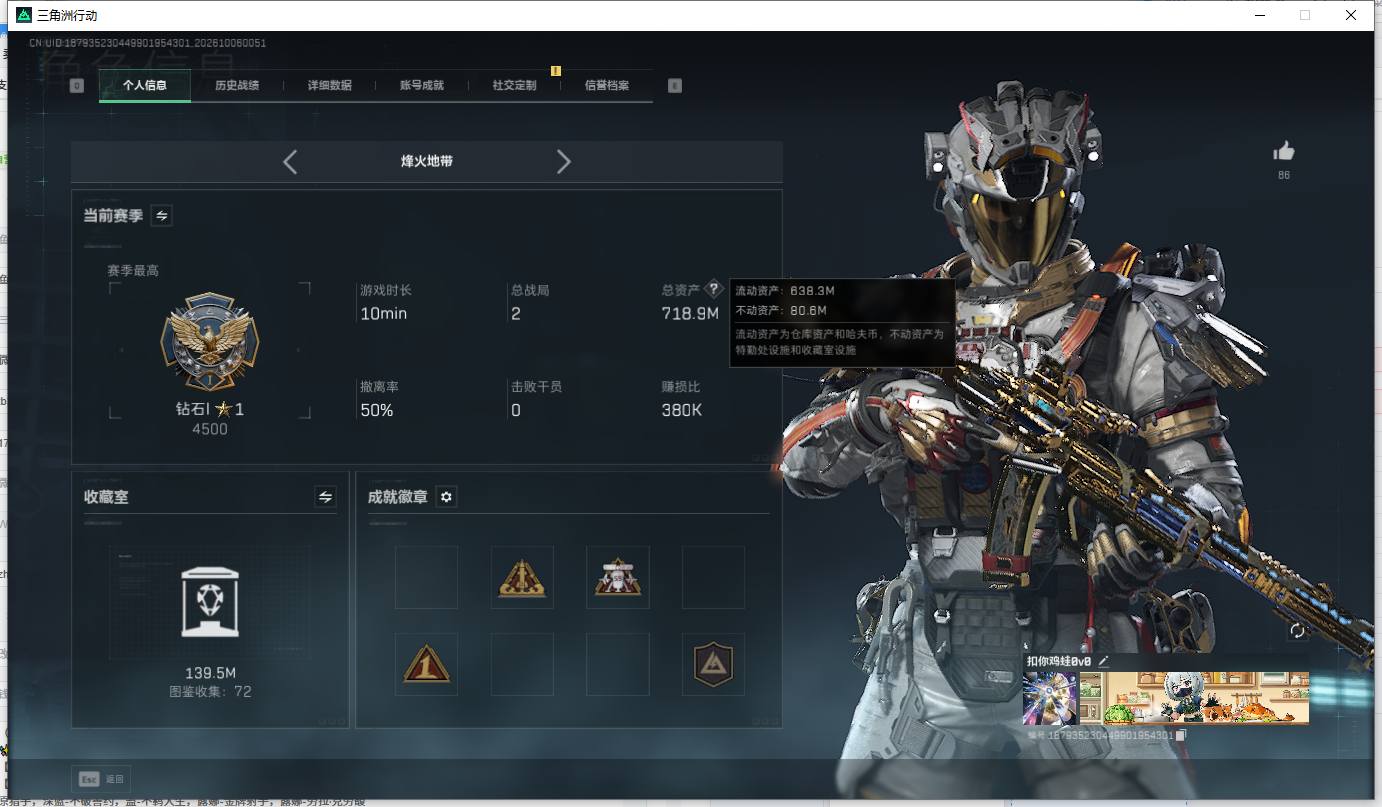This screenshot has width=1382, height=807.
Task: Click the kitchen cartoon profile banner
Action: [1194, 698]
